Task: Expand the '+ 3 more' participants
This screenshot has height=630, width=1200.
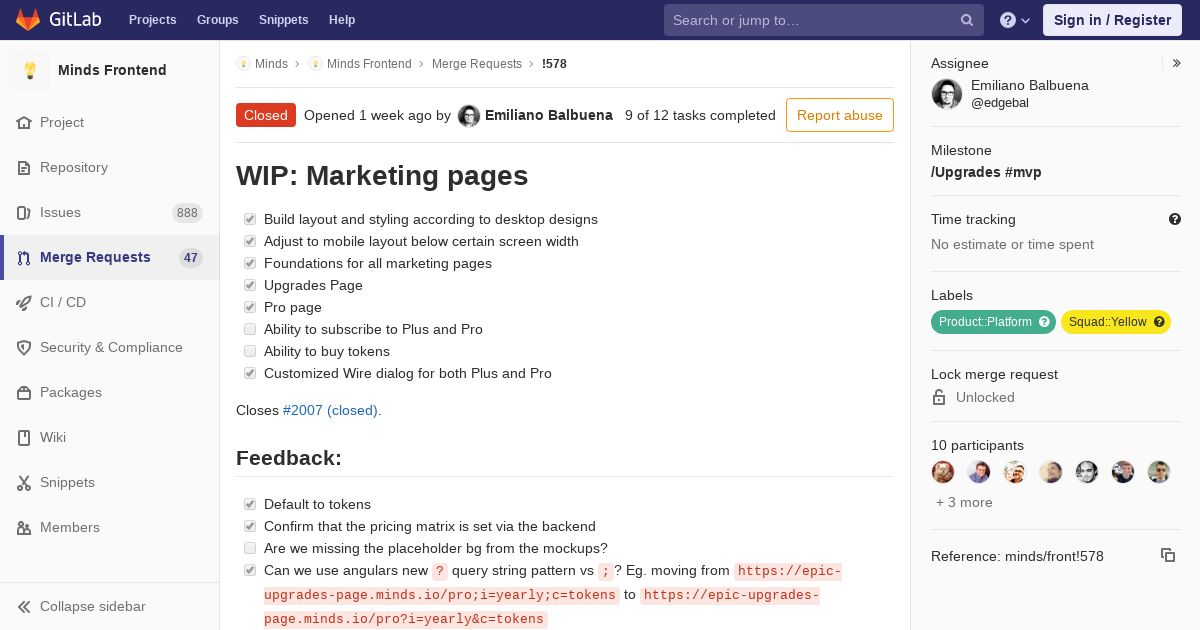Action: tap(964, 502)
